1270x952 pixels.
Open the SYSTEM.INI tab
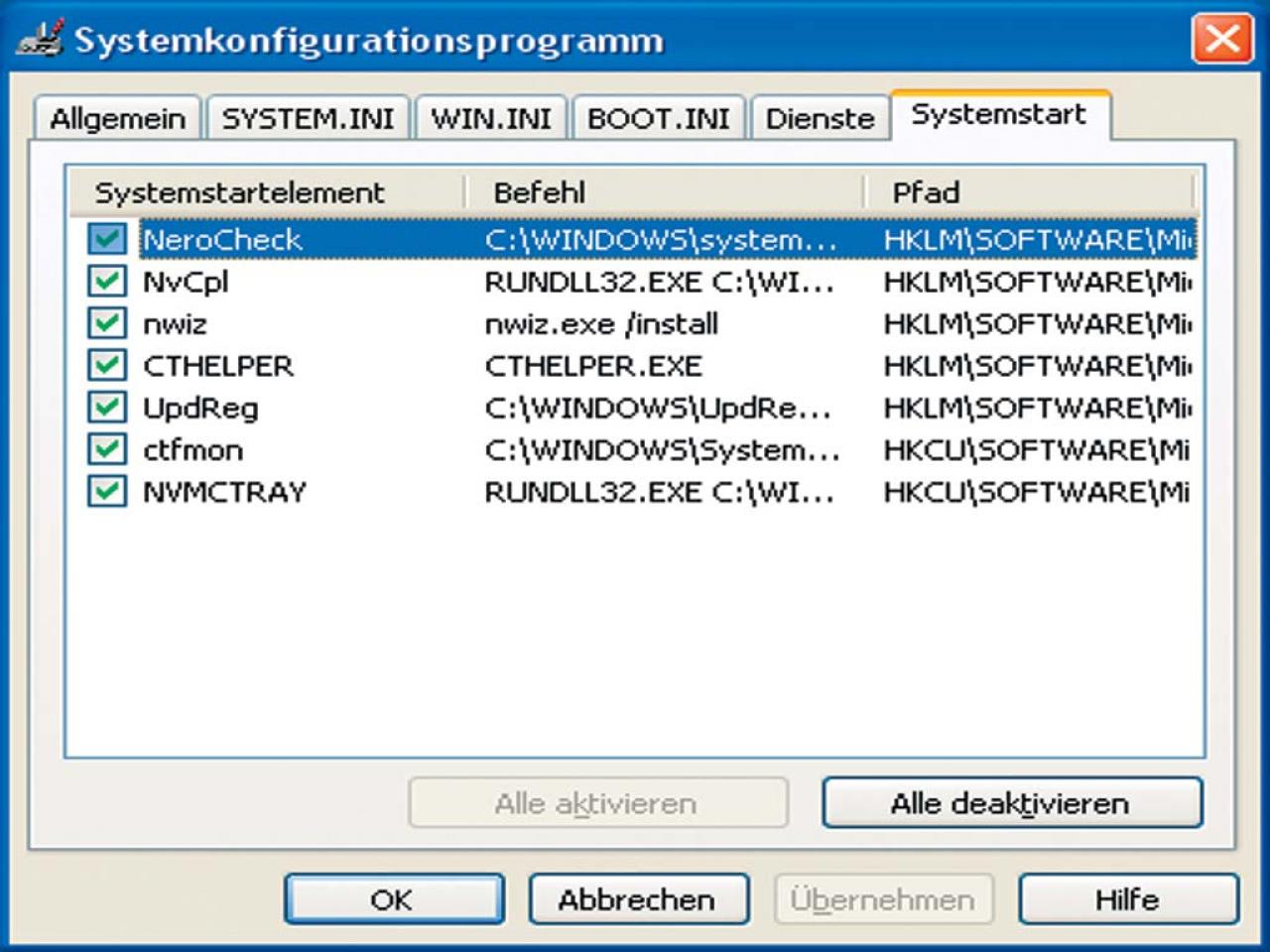point(308,118)
